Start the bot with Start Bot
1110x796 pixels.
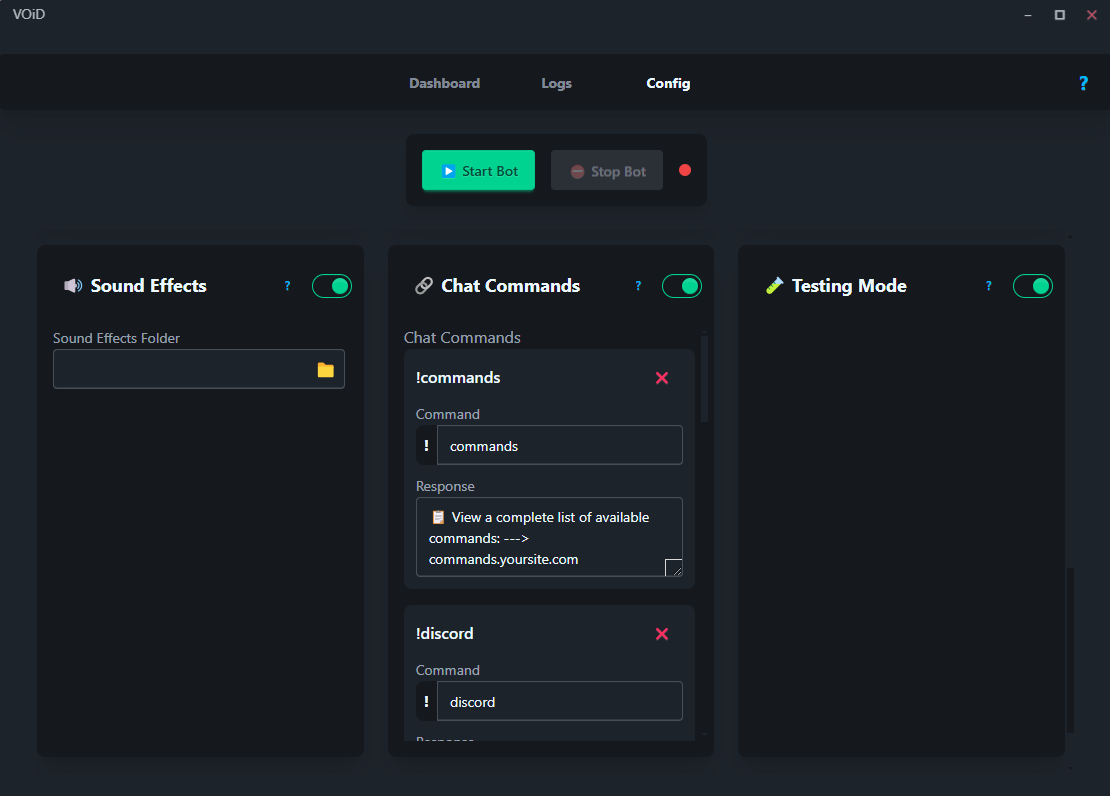479,171
